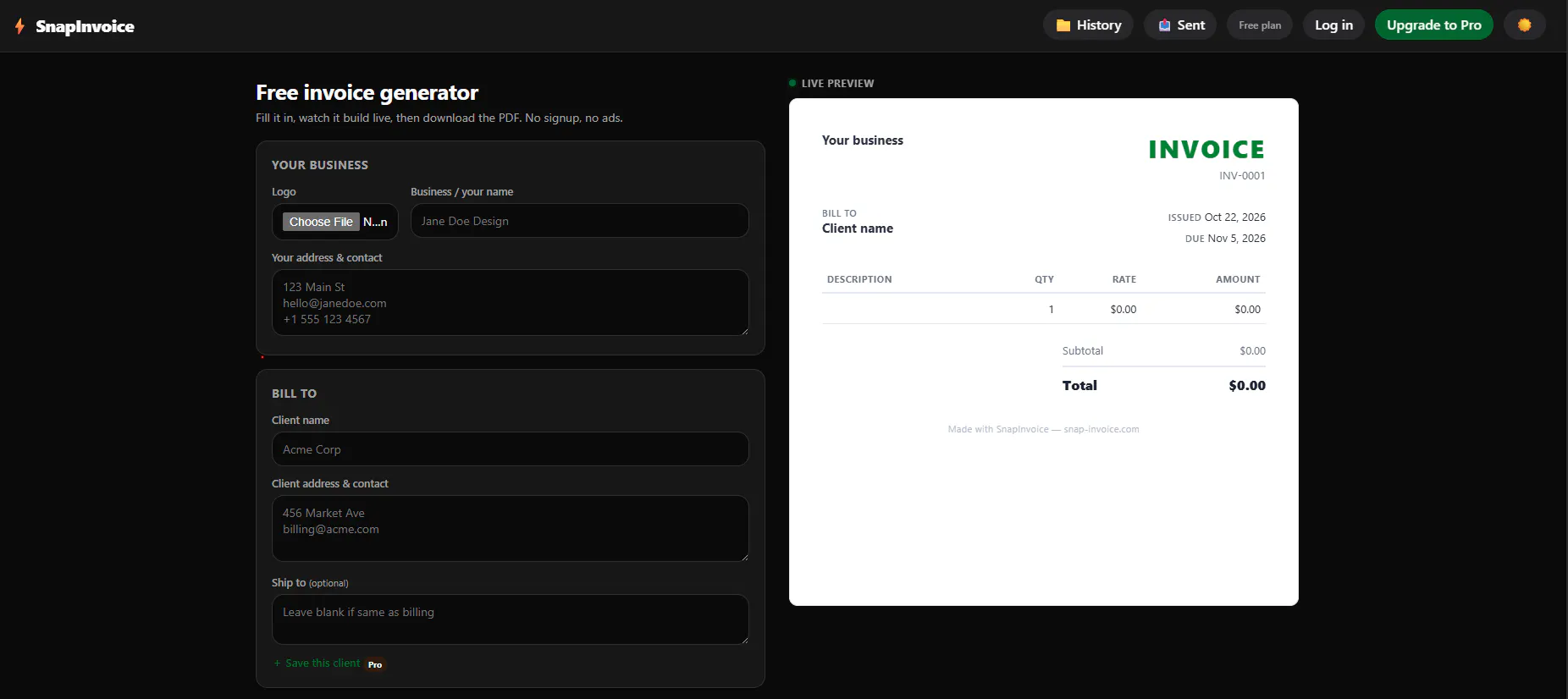1568x699 pixels.
Task: Click the Ship to optional textarea
Action: pos(511,619)
